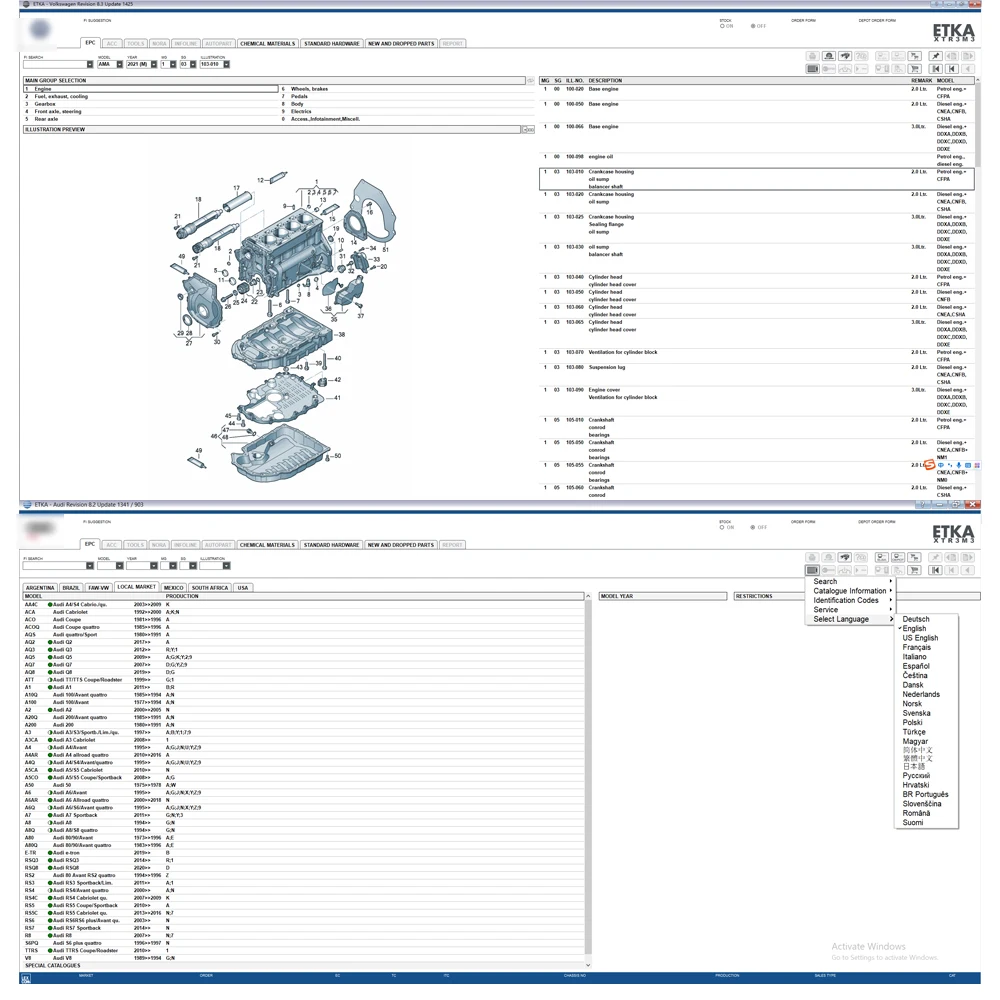The image size is (1000, 1000).
Task: Open the Standard Hardware tab in the Volkswagen window
Action: [x=332, y=44]
